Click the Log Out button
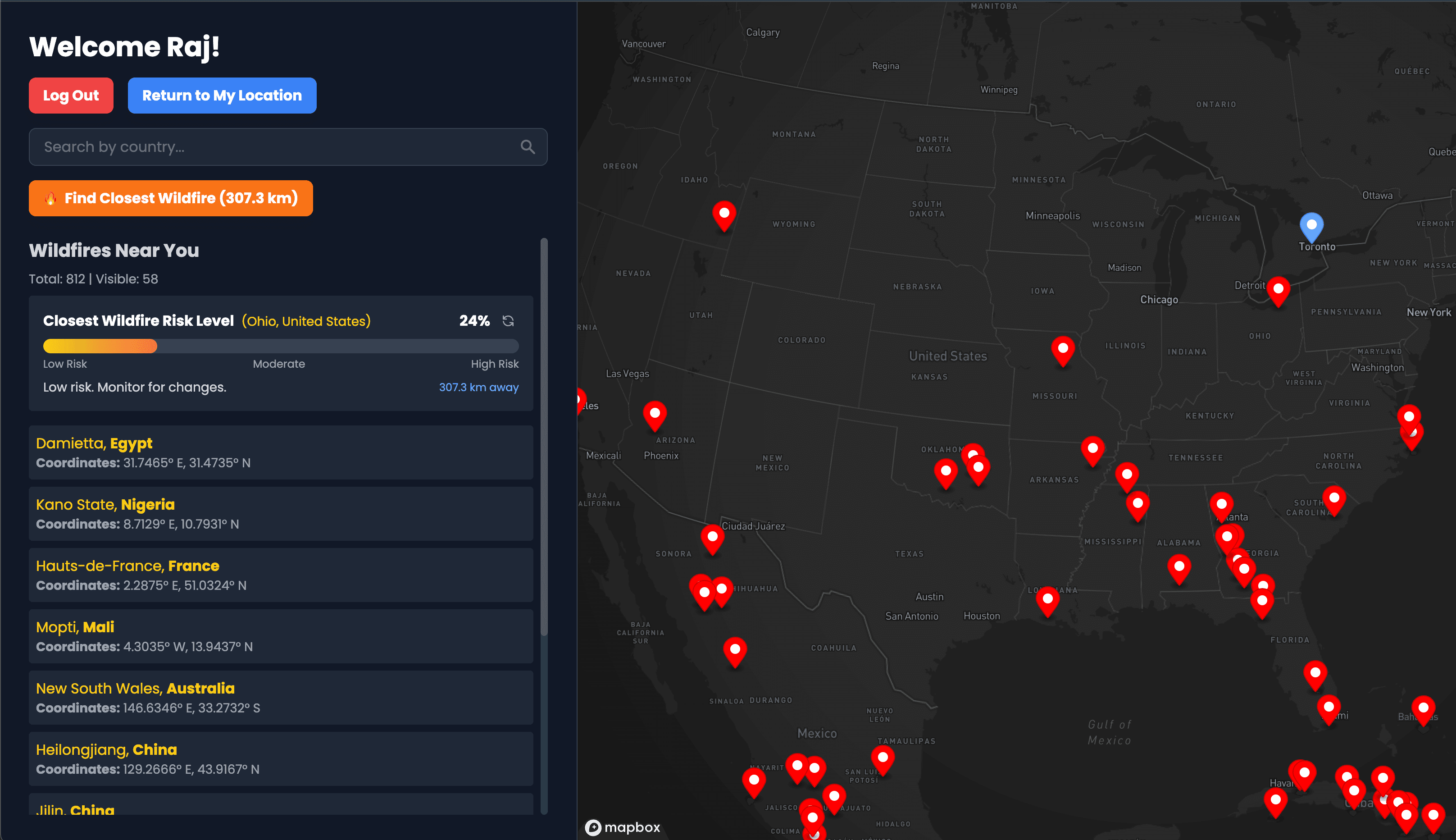The height and width of the screenshot is (840, 1456). click(x=71, y=96)
